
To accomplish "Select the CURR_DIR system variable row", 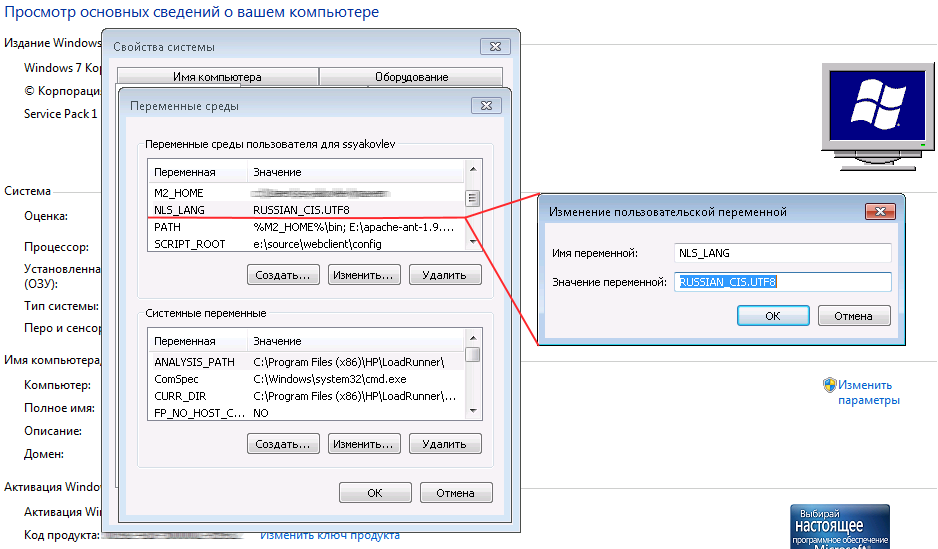I will point(306,396).
